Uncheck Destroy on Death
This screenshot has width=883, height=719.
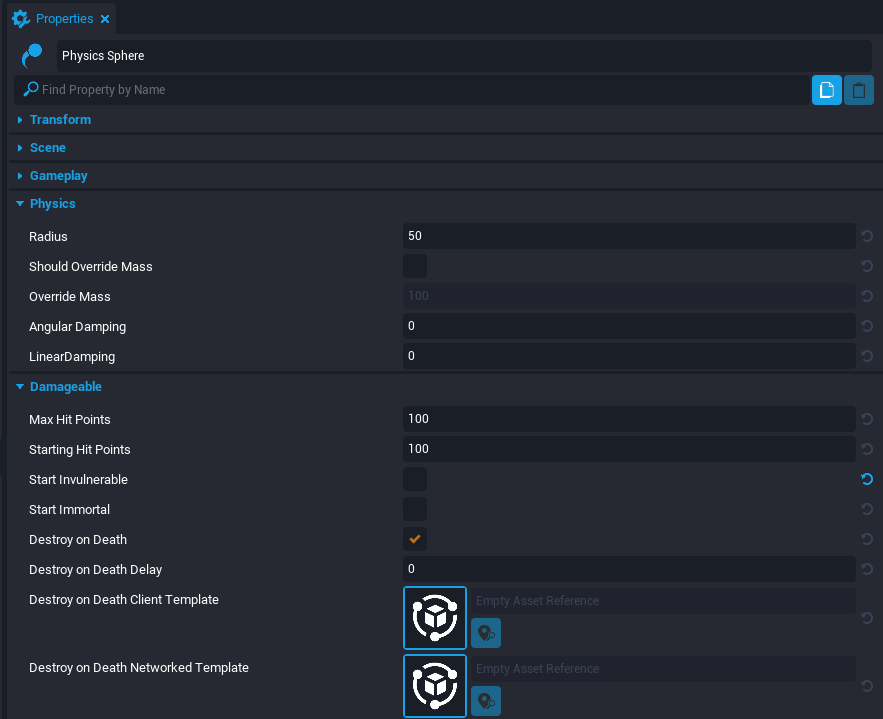pos(415,539)
